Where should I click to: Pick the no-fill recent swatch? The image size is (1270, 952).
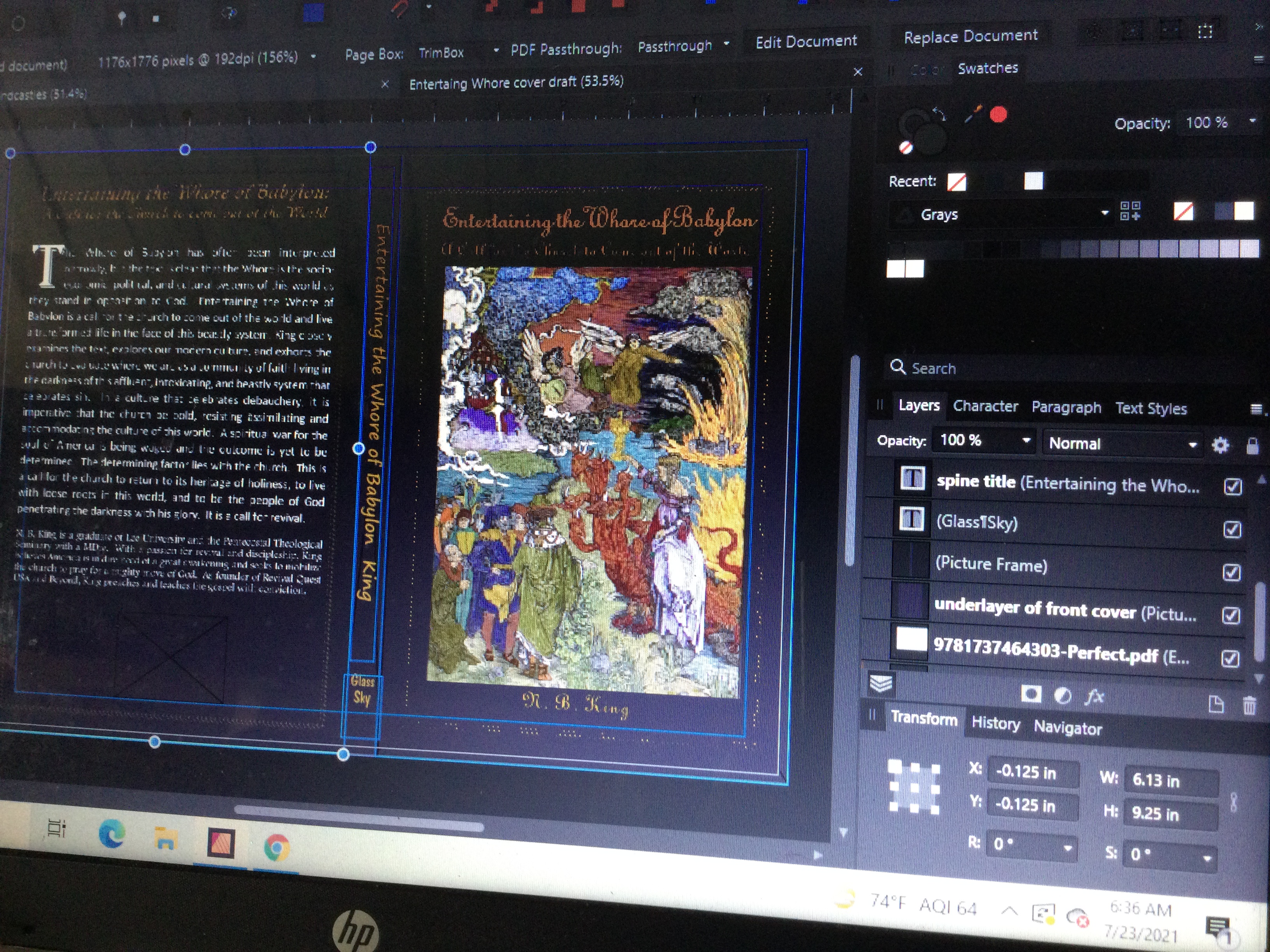(956, 182)
